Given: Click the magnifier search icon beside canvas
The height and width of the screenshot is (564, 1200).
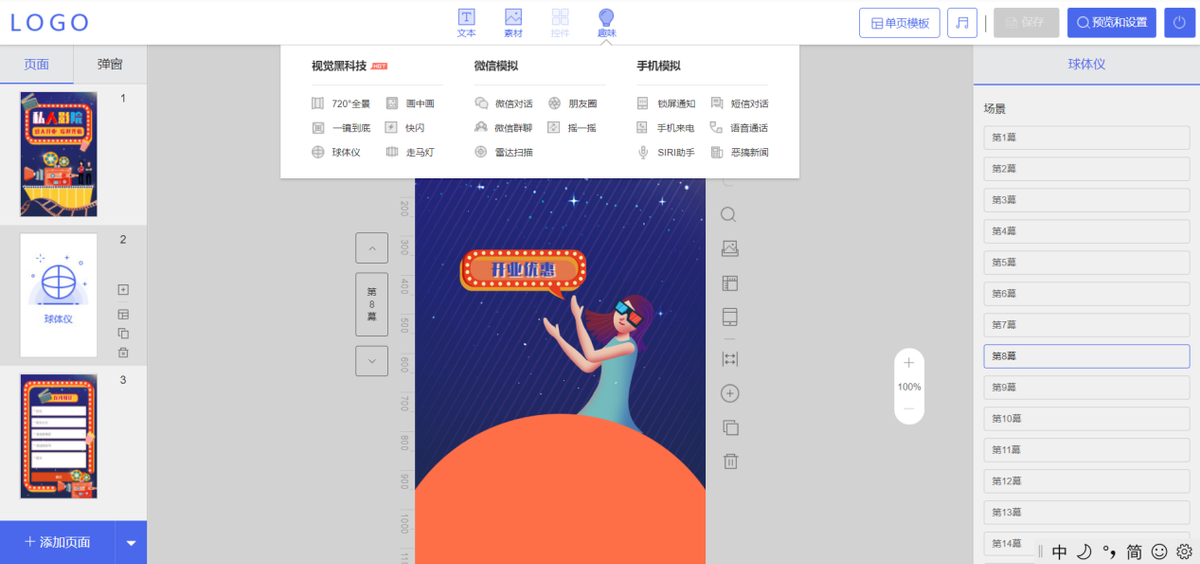Looking at the screenshot, I should point(729,215).
